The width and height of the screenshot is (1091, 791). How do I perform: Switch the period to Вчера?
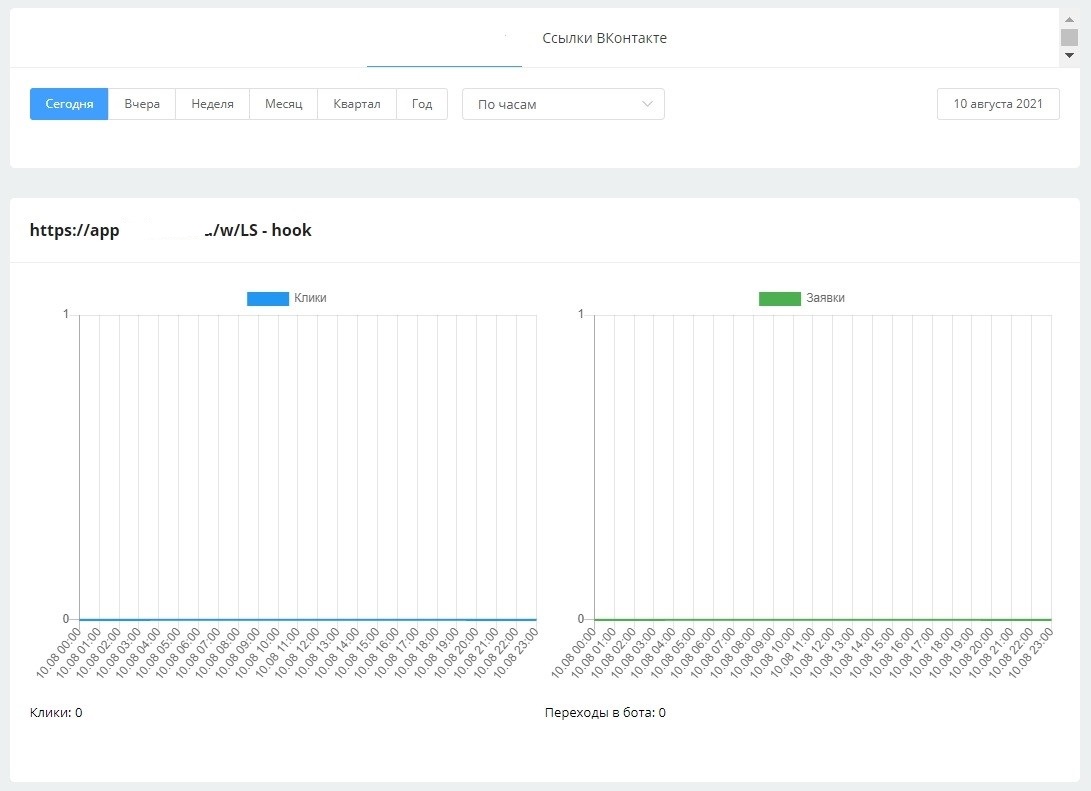[142, 104]
